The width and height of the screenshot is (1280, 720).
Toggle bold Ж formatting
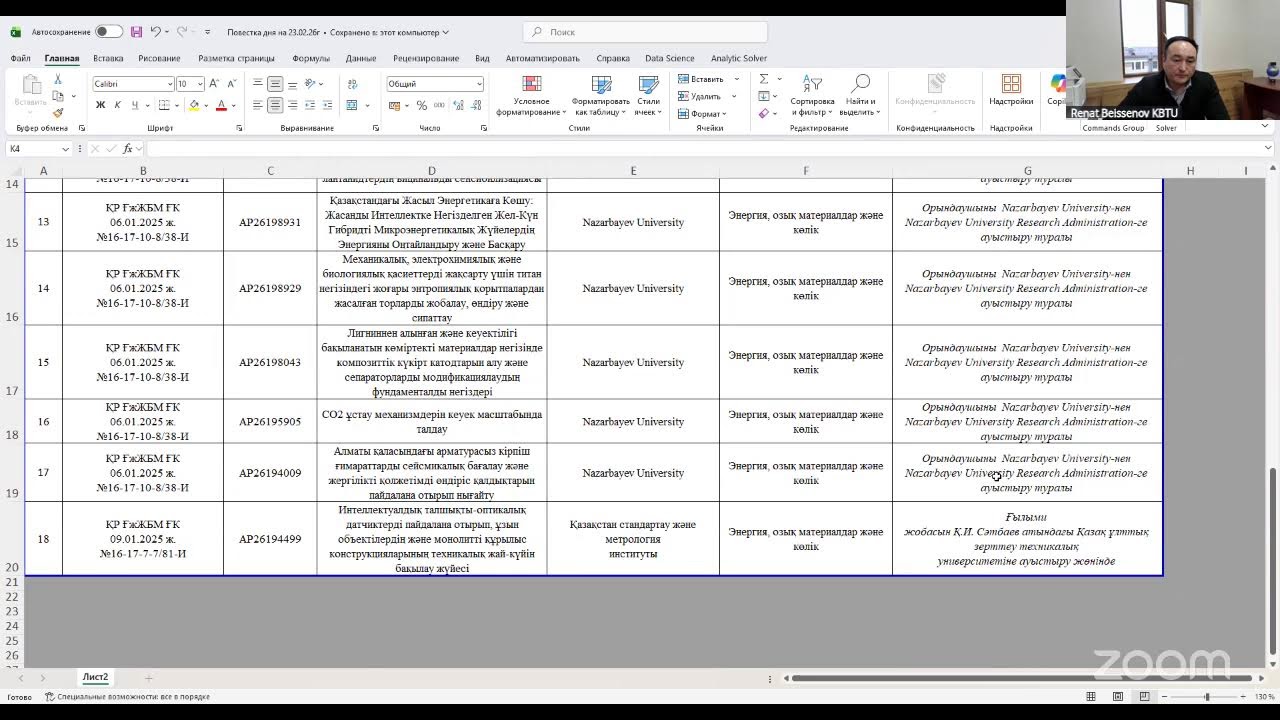point(100,105)
